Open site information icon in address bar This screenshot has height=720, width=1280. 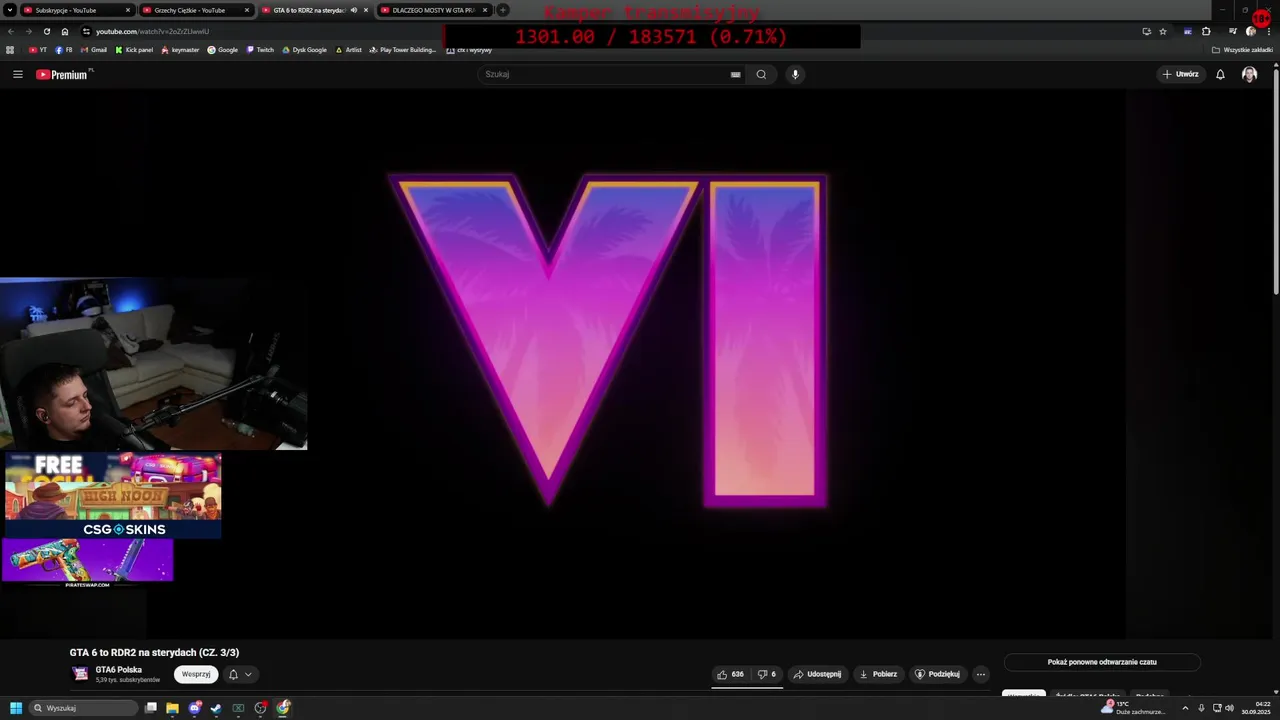(x=86, y=31)
